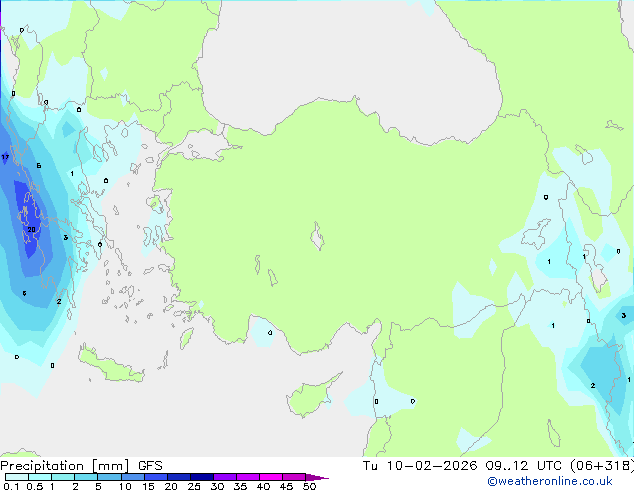Click legend label '45'
This screenshot has width=634, height=490.
click(x=286, y=486)
